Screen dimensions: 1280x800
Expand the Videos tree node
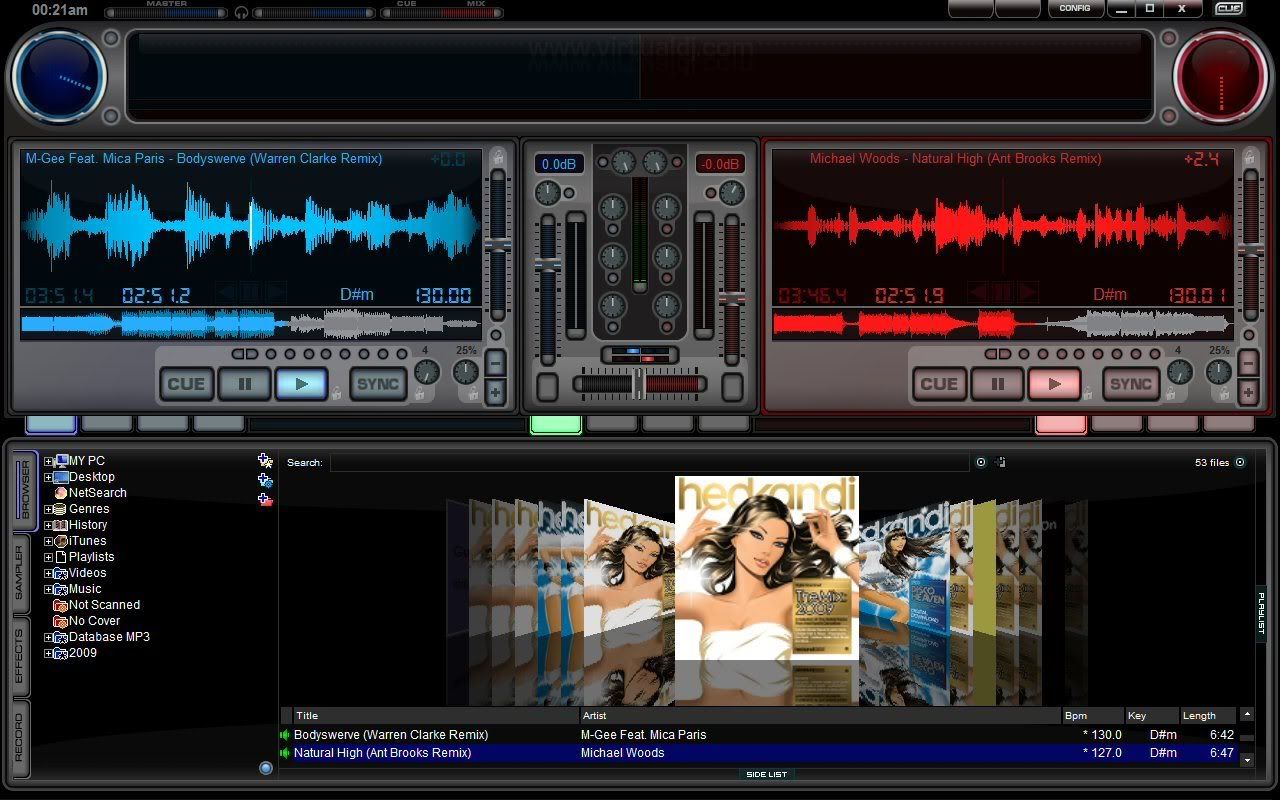pyautogui.click(x=48, y=573)
